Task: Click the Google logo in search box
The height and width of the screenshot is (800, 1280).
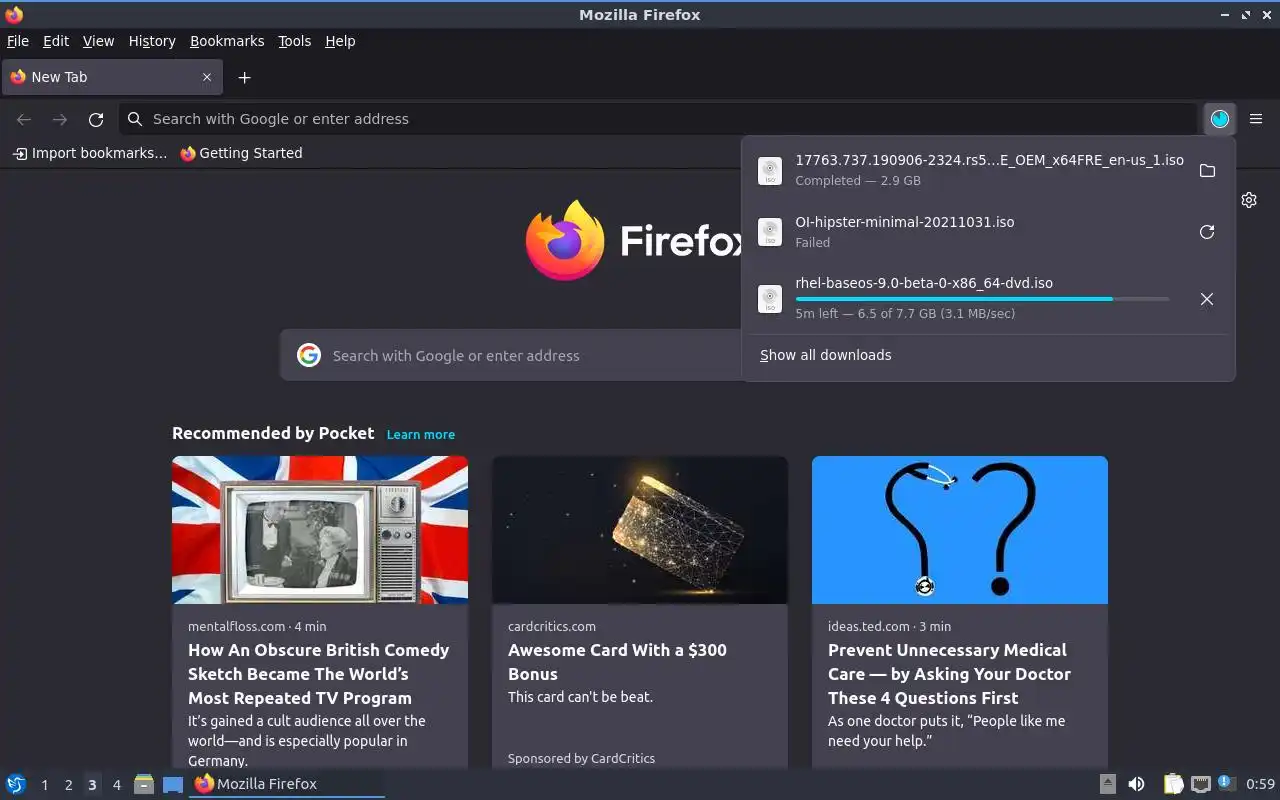Action: (x=309, y=355)
